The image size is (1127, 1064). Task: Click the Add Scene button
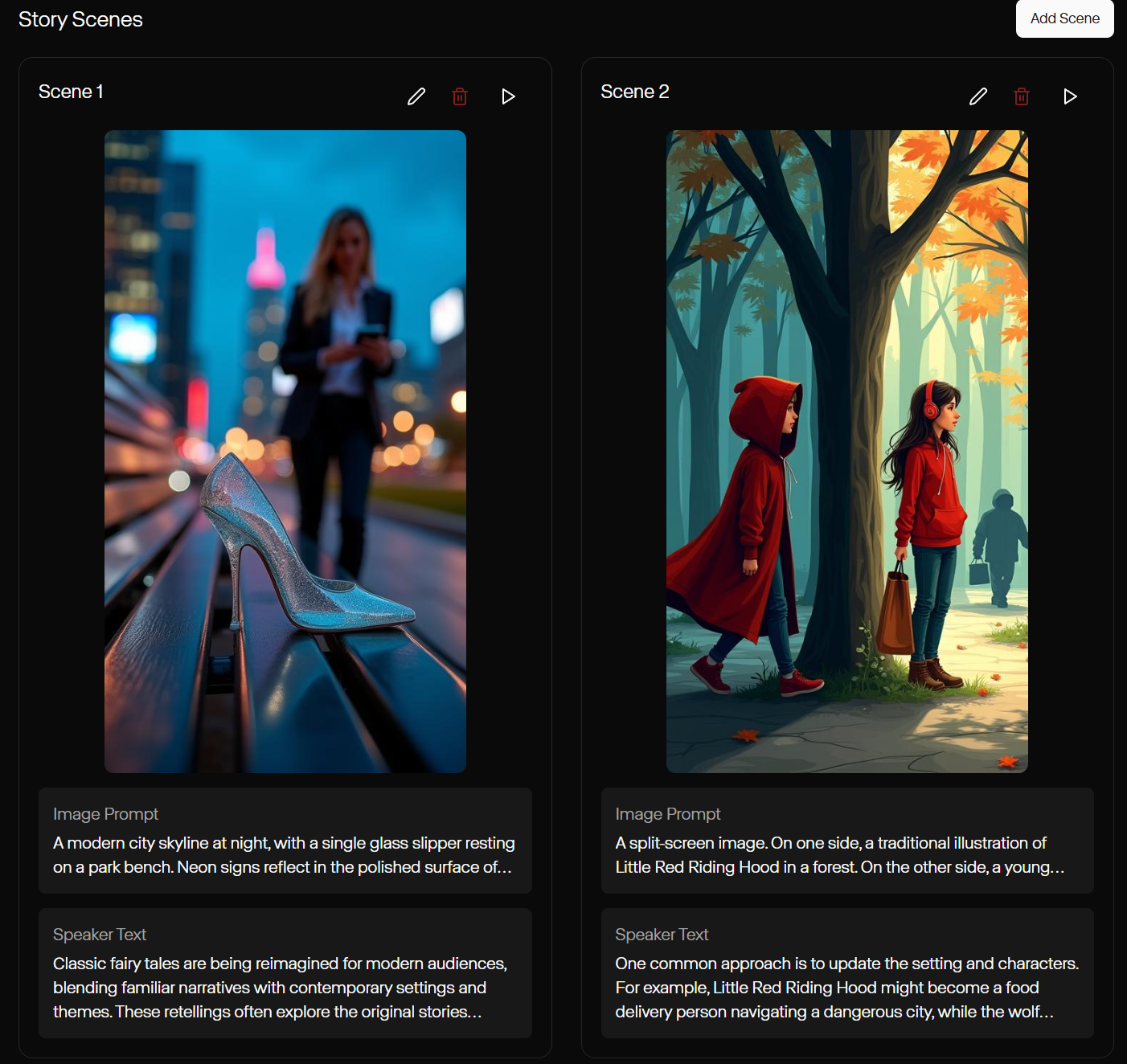click(1065, 18)
